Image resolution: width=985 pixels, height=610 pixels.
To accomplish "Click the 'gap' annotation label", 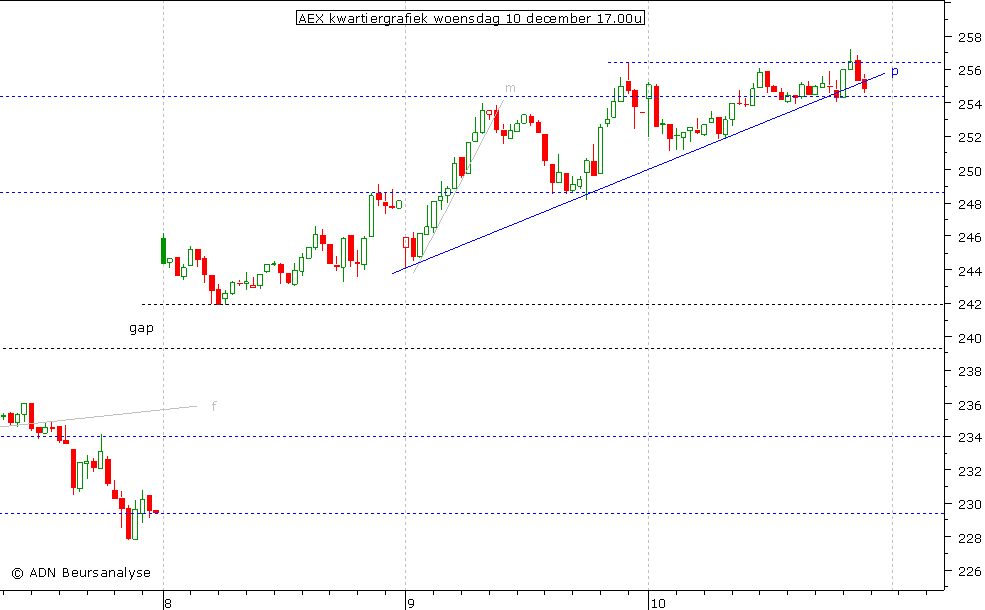I will click(x=141, y=328).
